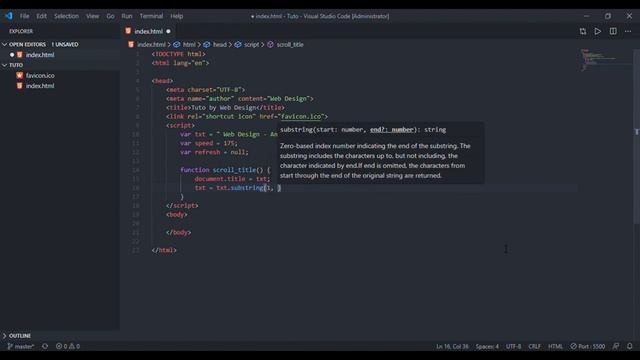Open the Help menu
640x360 pixels.
click(176, 16)
